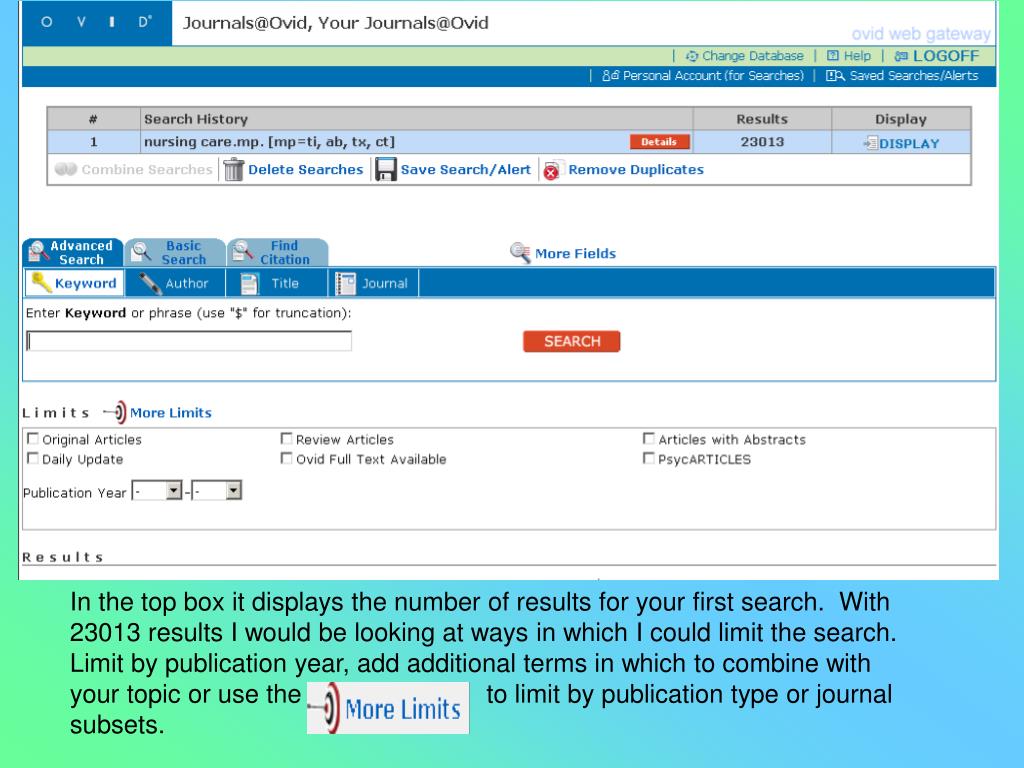1024x768 pixels.
Task: Click the trash can Delete Searches icon
Action: coord(233,170)
